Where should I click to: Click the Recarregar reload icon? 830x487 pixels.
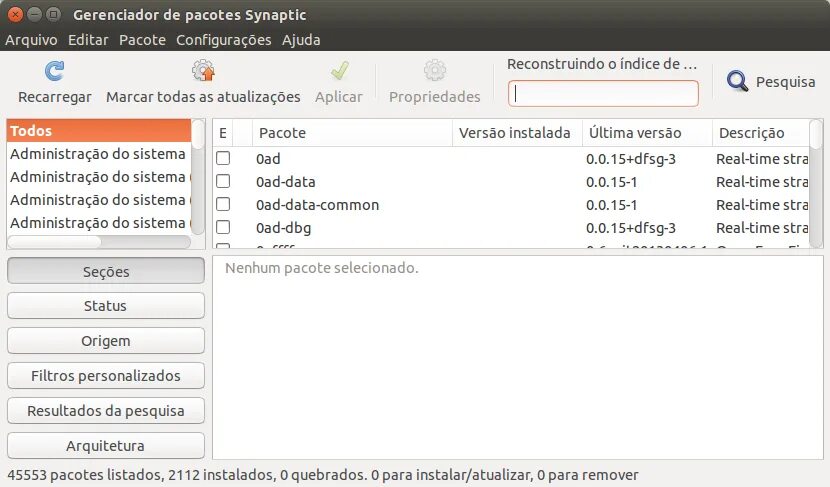click(x=55, y=71)
